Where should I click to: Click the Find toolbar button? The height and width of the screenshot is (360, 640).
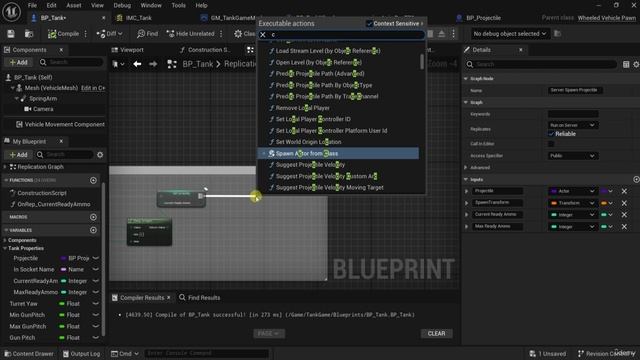(148, 34)
